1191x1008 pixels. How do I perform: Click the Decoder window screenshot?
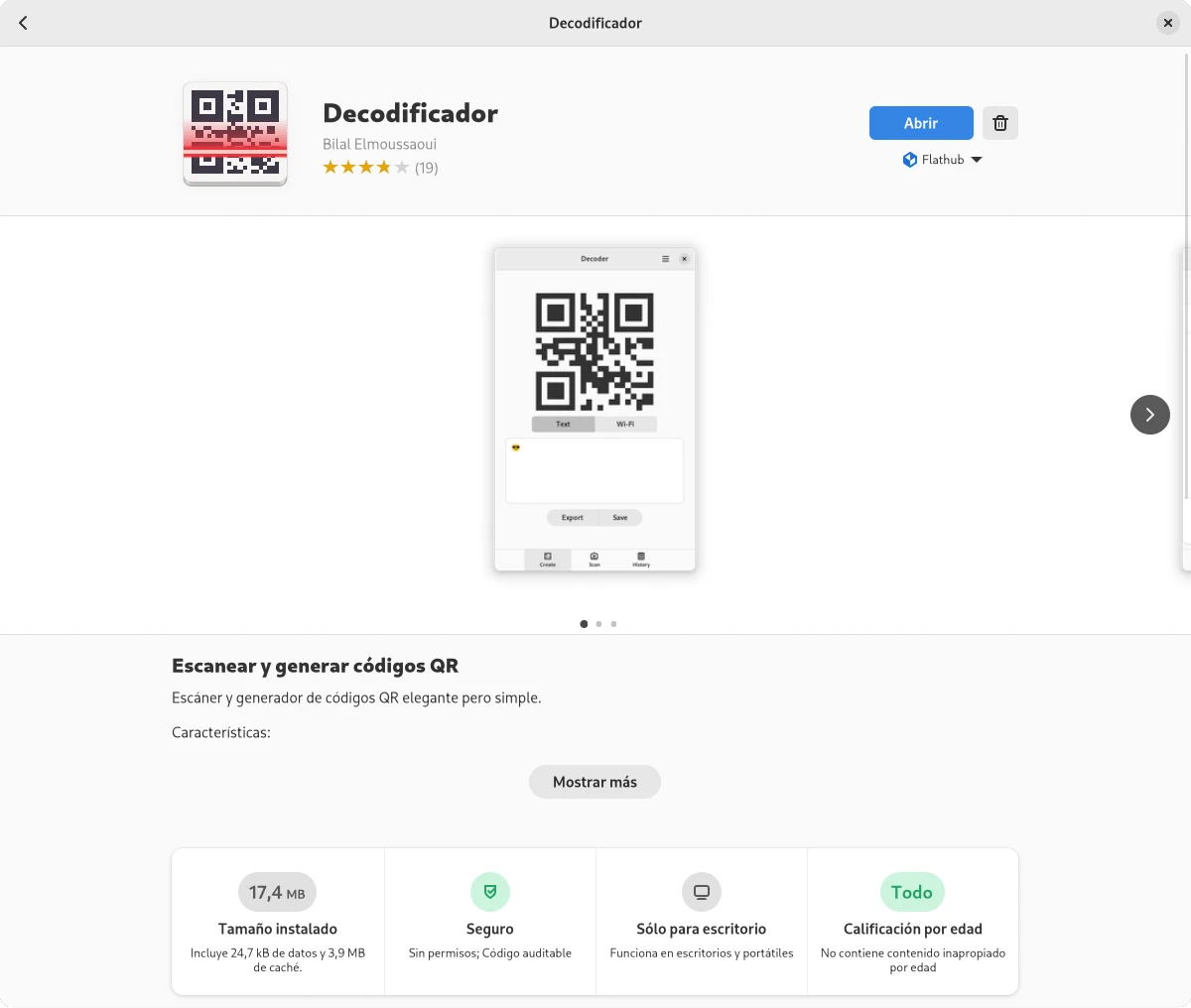595,410
